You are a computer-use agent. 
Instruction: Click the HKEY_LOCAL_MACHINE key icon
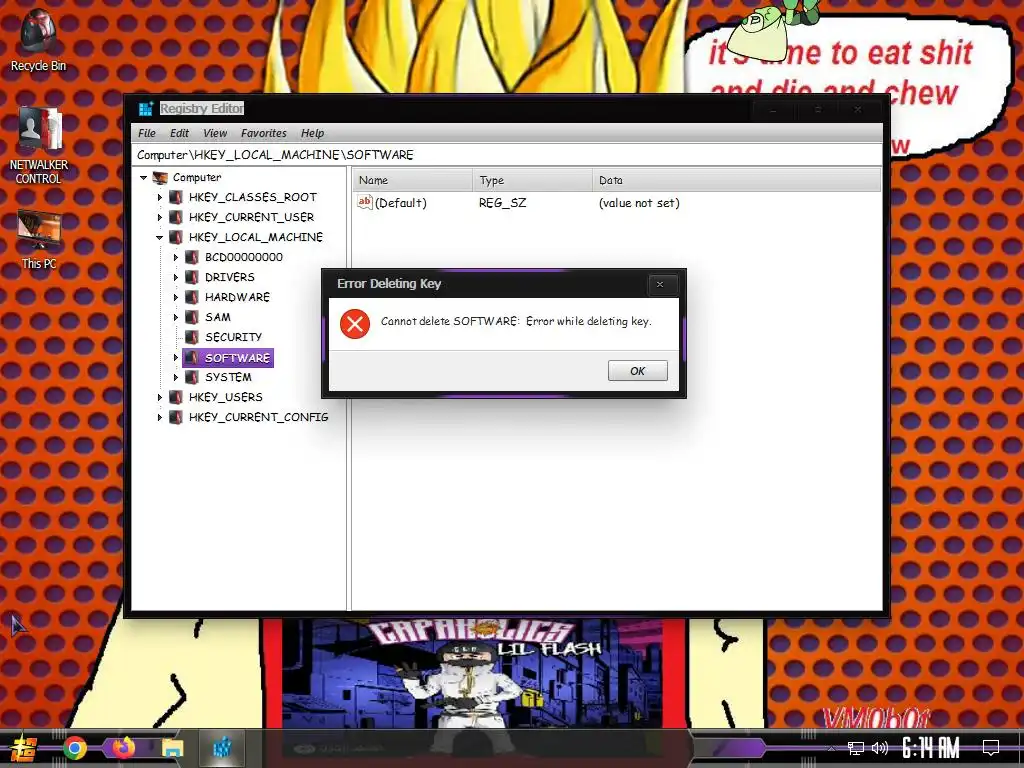pyautogui.click(x=176, y=236)
